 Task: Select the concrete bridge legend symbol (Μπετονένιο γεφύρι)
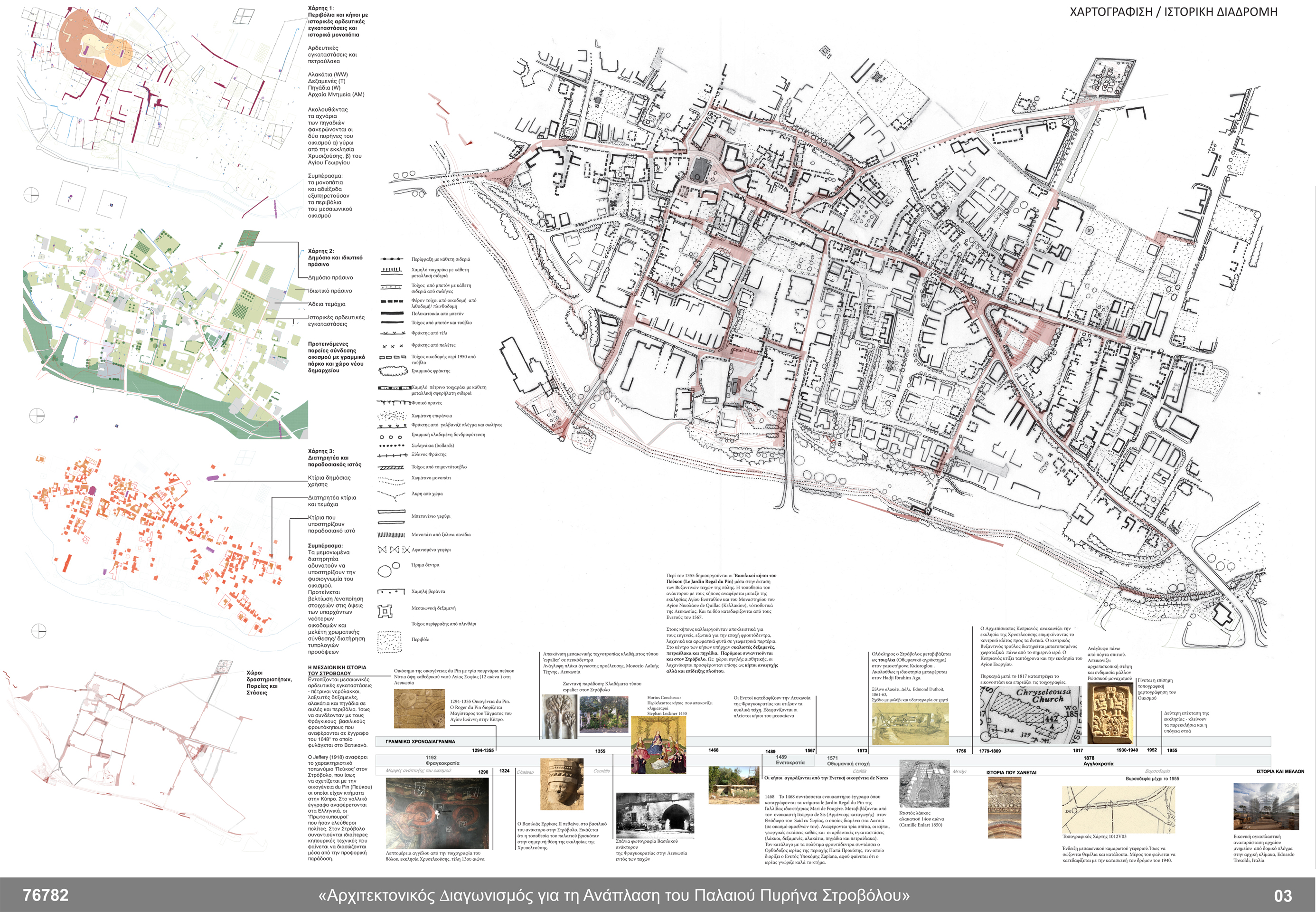(x=391, y=517)
